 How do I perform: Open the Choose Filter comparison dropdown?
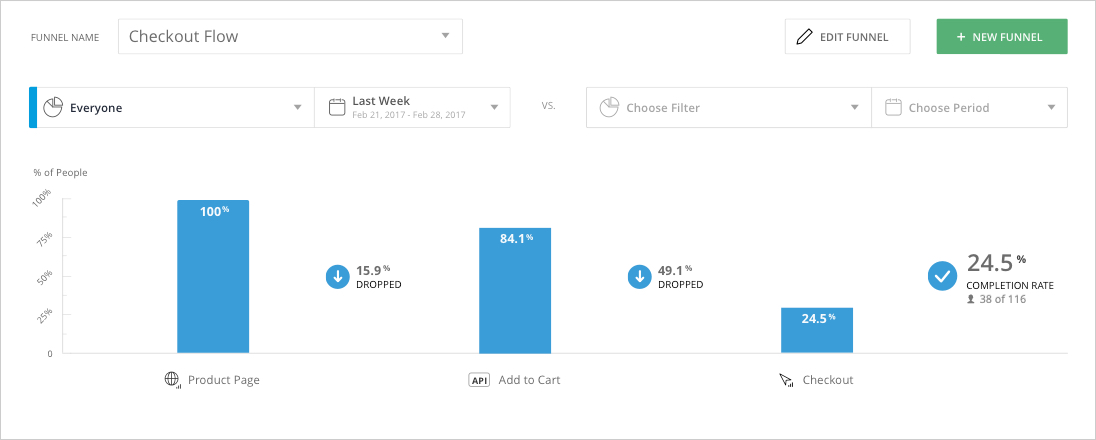click(729, 107)
